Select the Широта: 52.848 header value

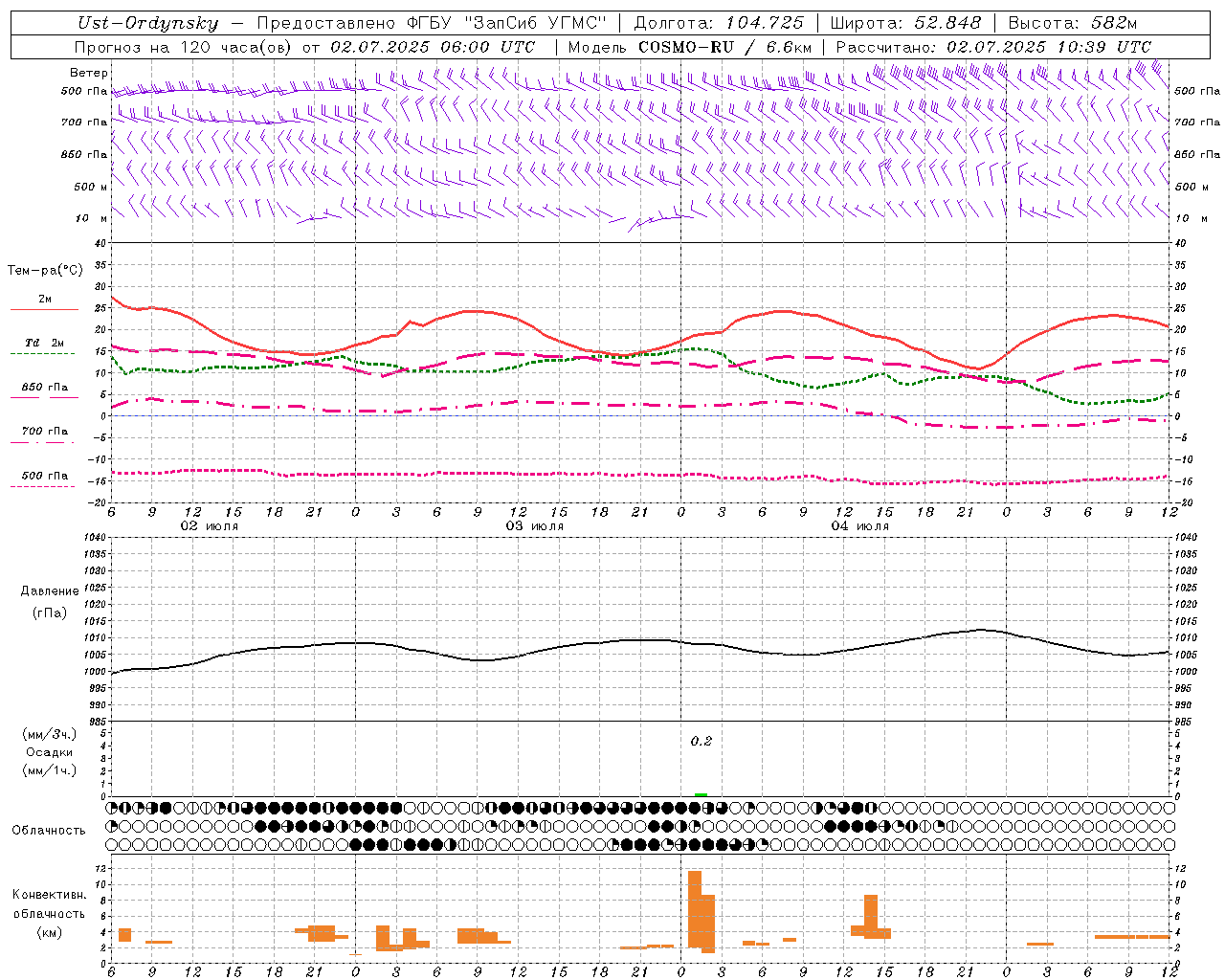pos(905,24)
